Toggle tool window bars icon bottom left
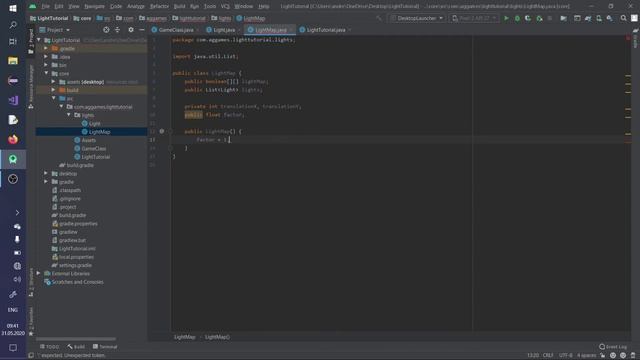The image size is (640, 360). pyautogui.click(x=31, y=356)
